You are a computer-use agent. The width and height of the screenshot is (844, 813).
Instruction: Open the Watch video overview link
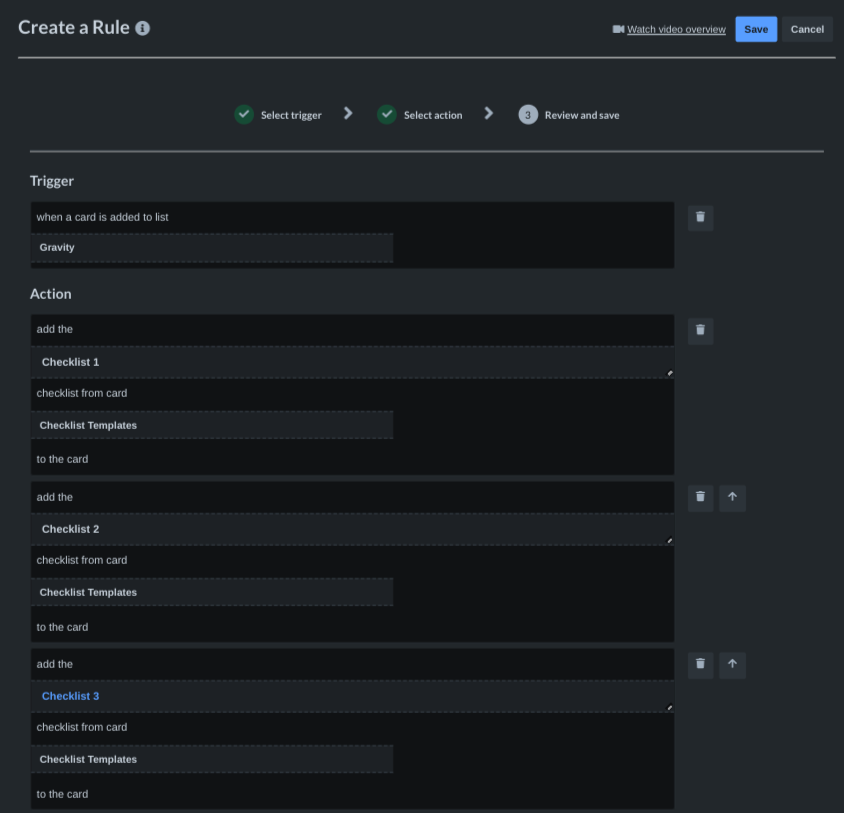point(676,30)
